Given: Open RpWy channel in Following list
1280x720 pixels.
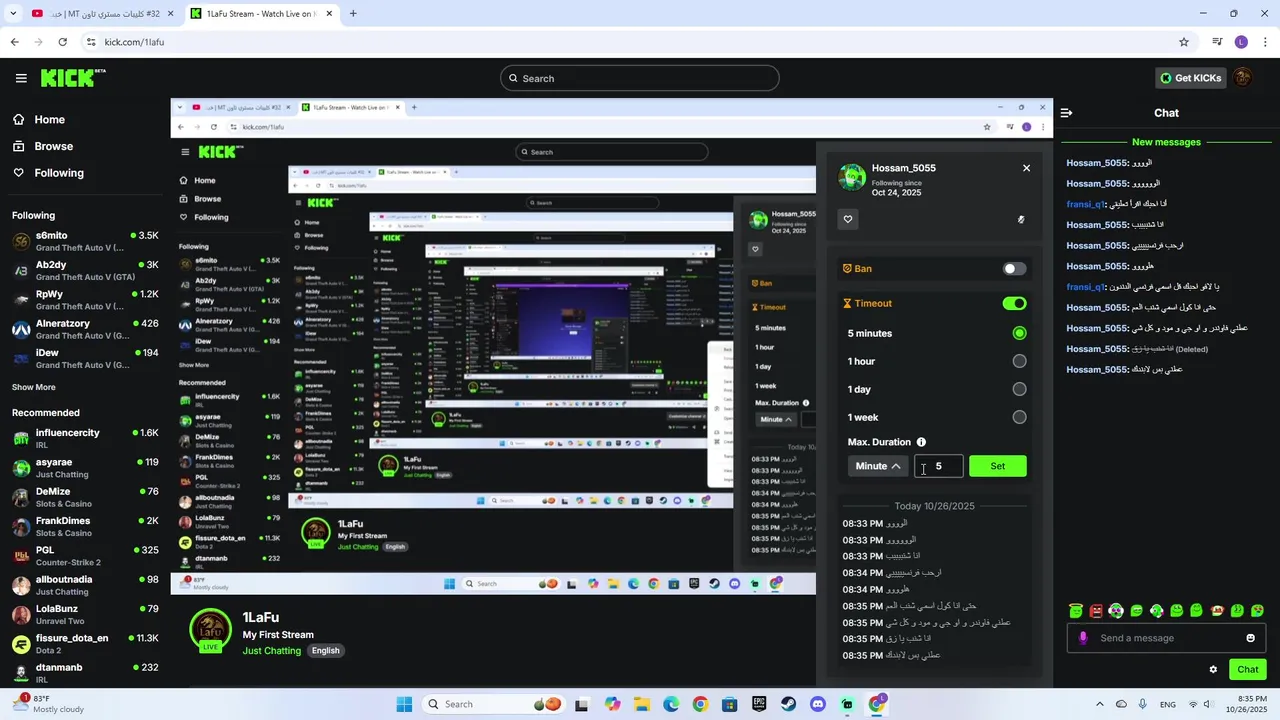Looking at the screenshot, I should (x=85, y=300).
